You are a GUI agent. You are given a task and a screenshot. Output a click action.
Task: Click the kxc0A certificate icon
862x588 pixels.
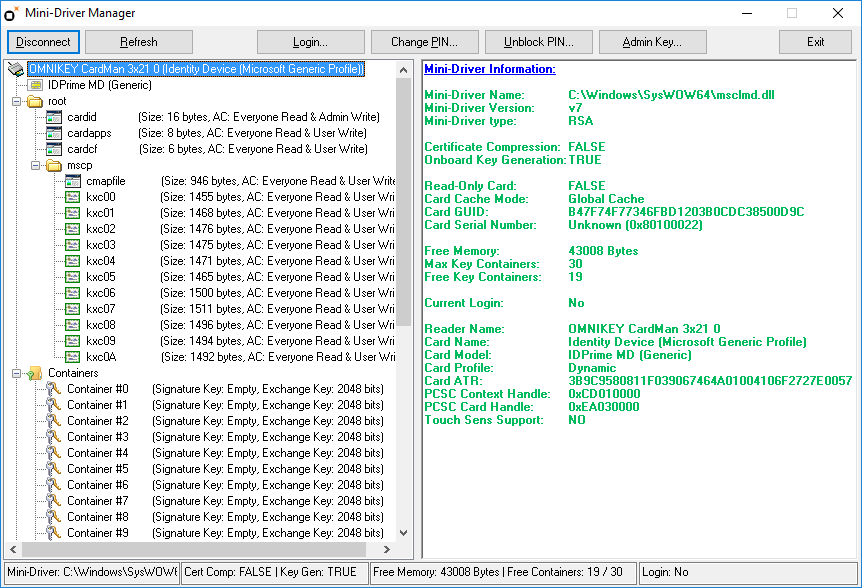click(73, 357)
